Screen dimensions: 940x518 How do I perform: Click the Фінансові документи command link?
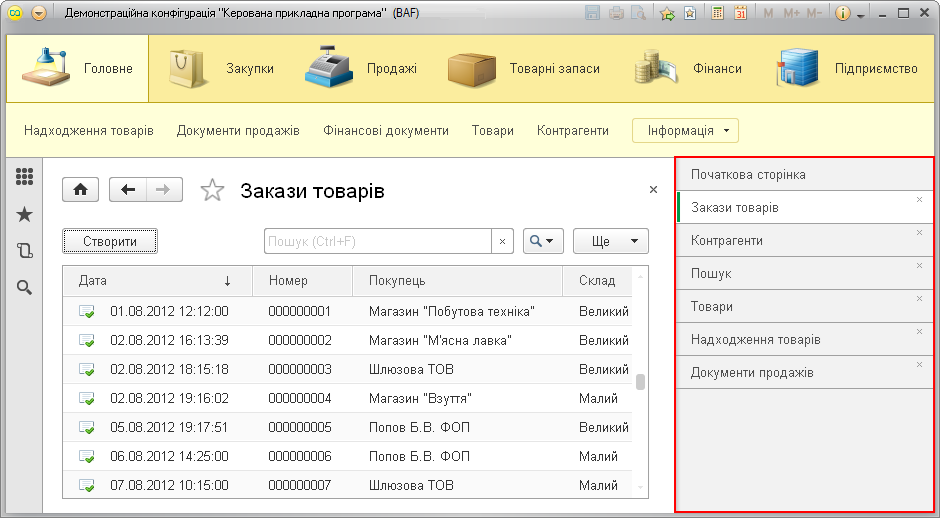pos(385,131)
